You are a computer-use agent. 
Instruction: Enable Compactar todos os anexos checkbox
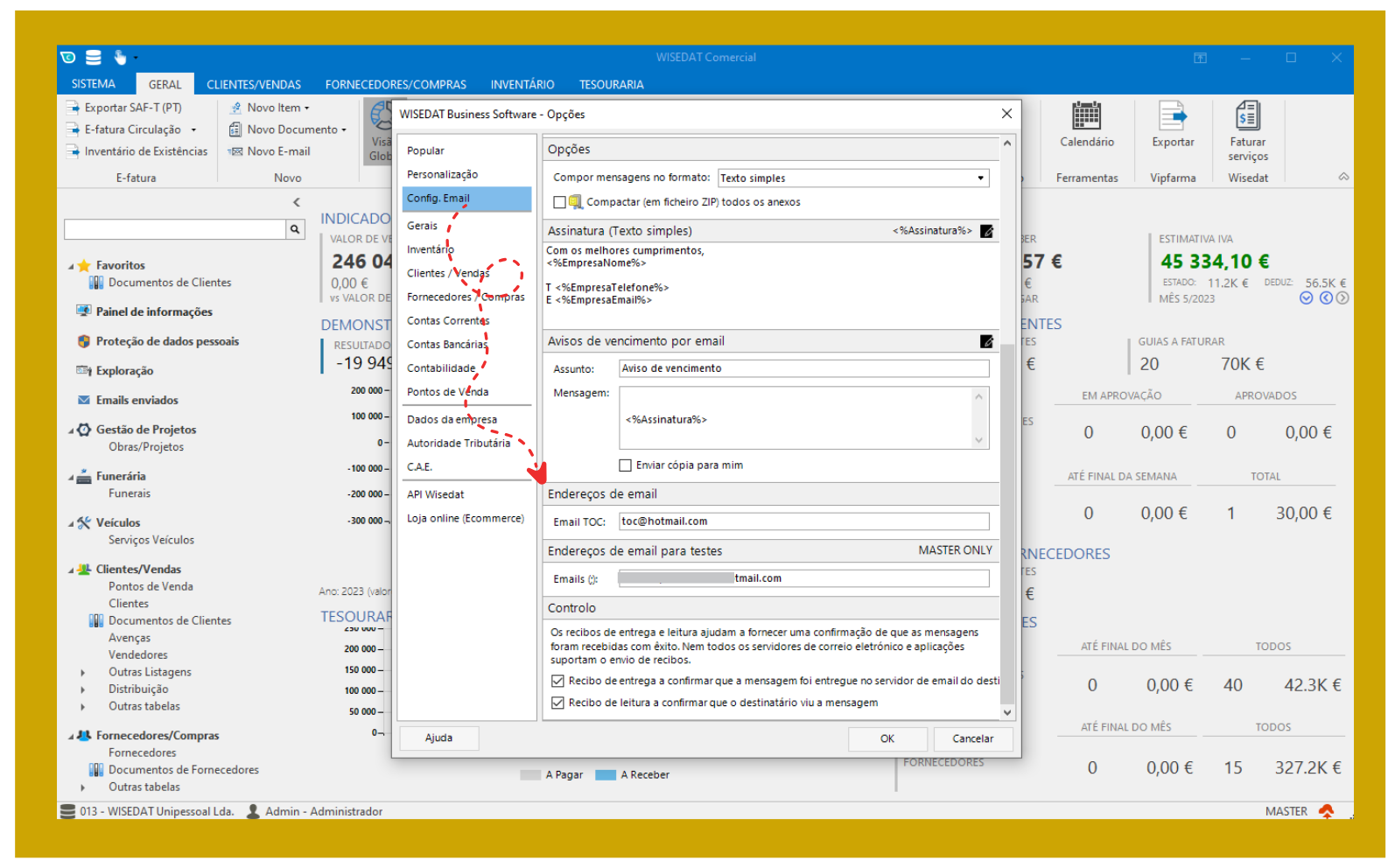560,202
